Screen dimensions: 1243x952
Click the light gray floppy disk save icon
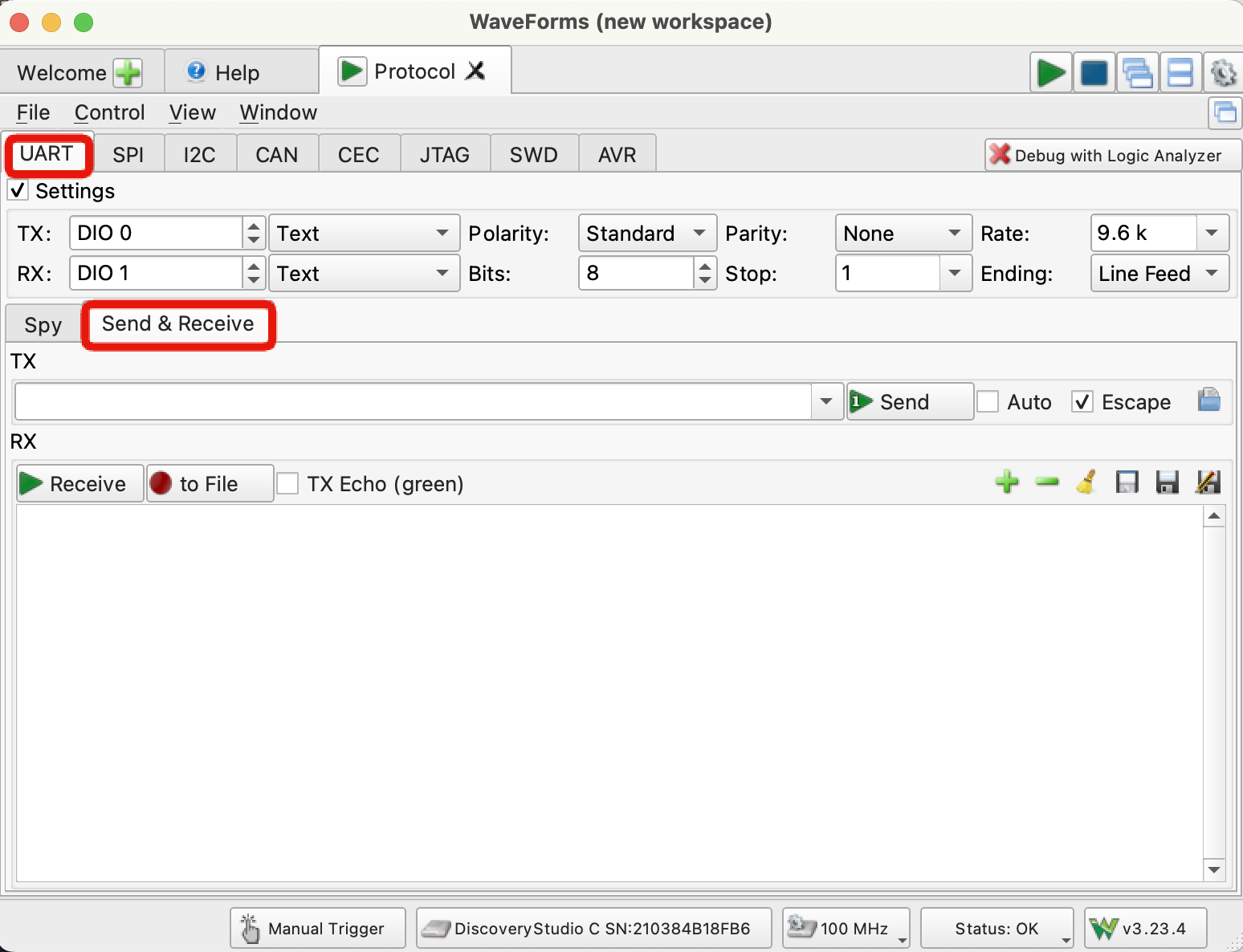click(1127, 482)
